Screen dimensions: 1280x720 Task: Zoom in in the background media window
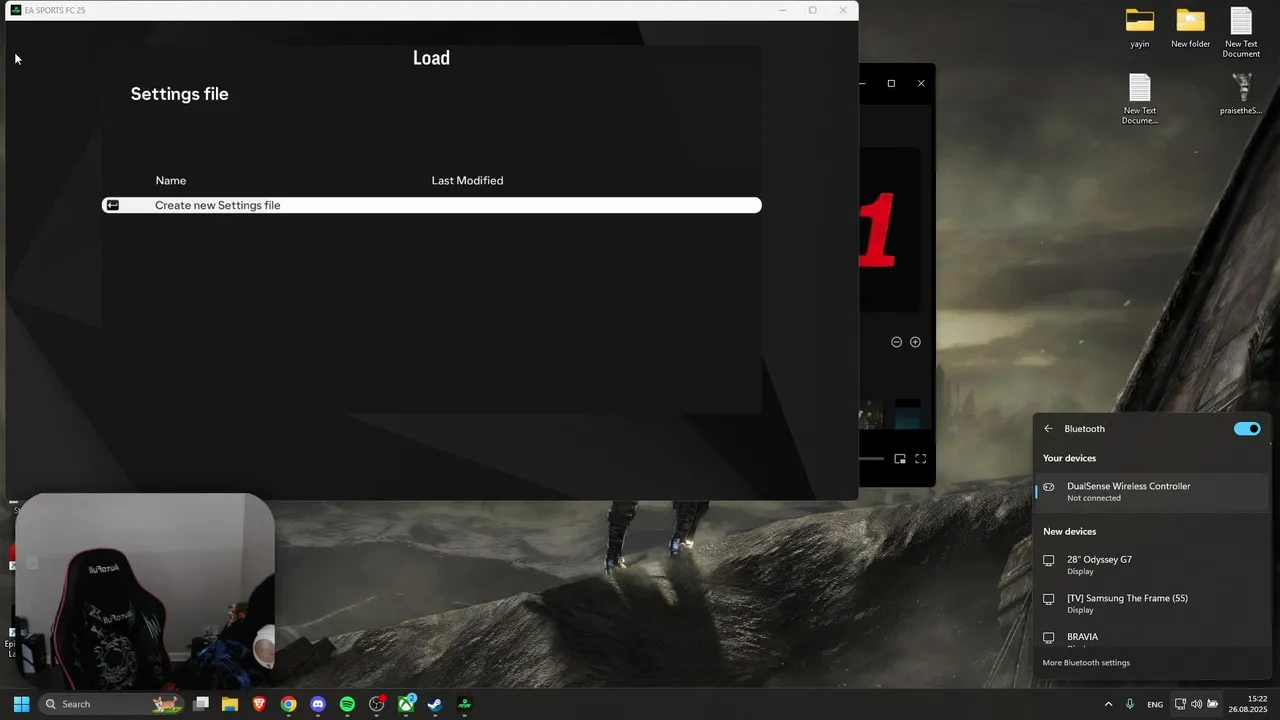click(x=915, y=342)
